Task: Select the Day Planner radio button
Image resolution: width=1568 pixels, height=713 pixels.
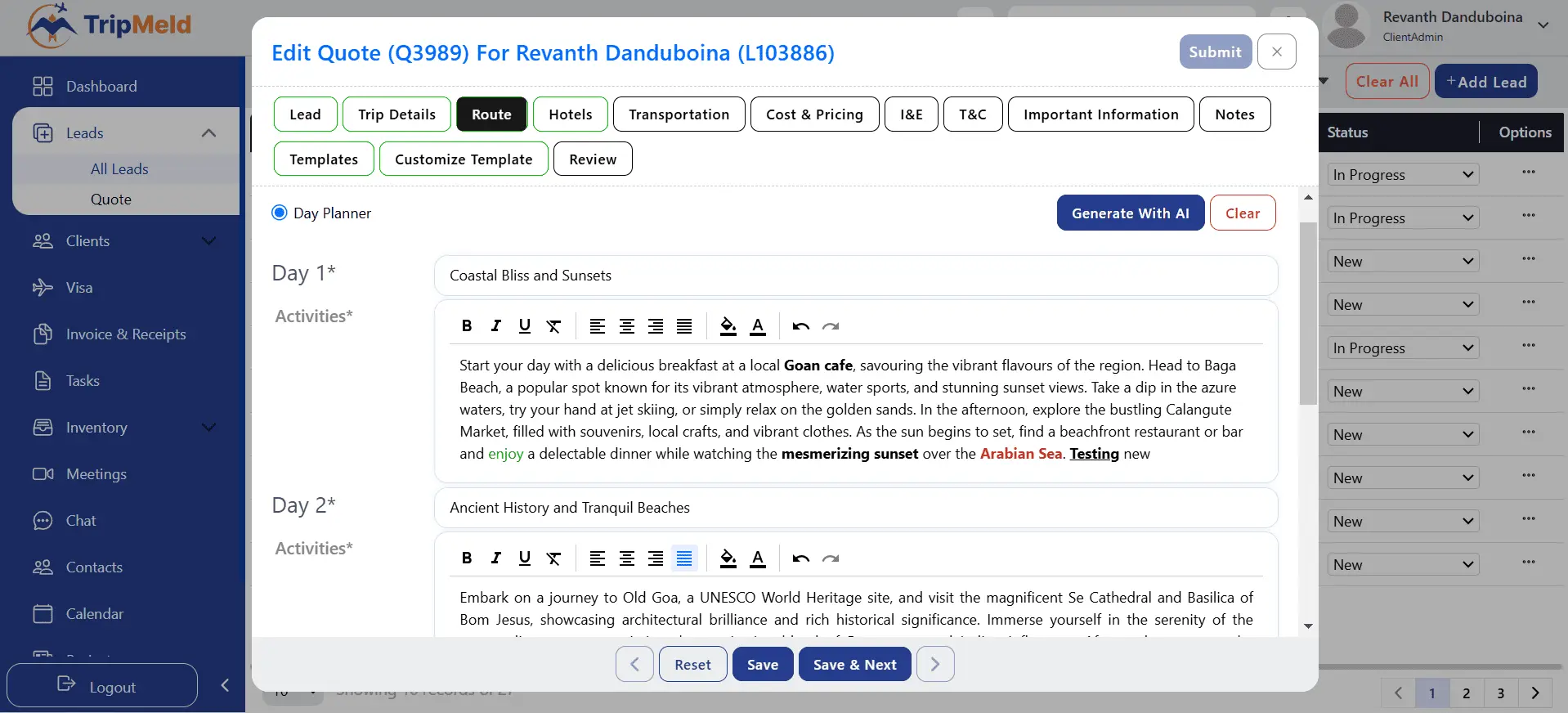Action: click(280, 213)
